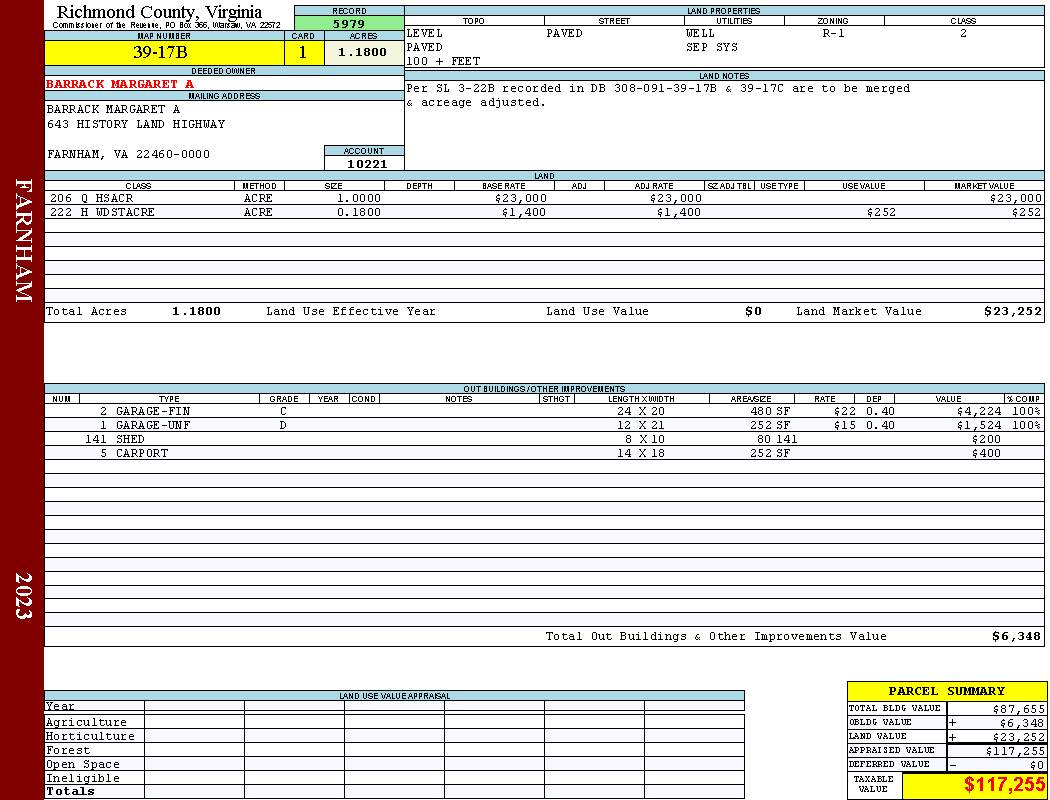Click the Agriculture row in land use appraisal
This screenshot has width=1050, height=800.
(x=394, y=722)
